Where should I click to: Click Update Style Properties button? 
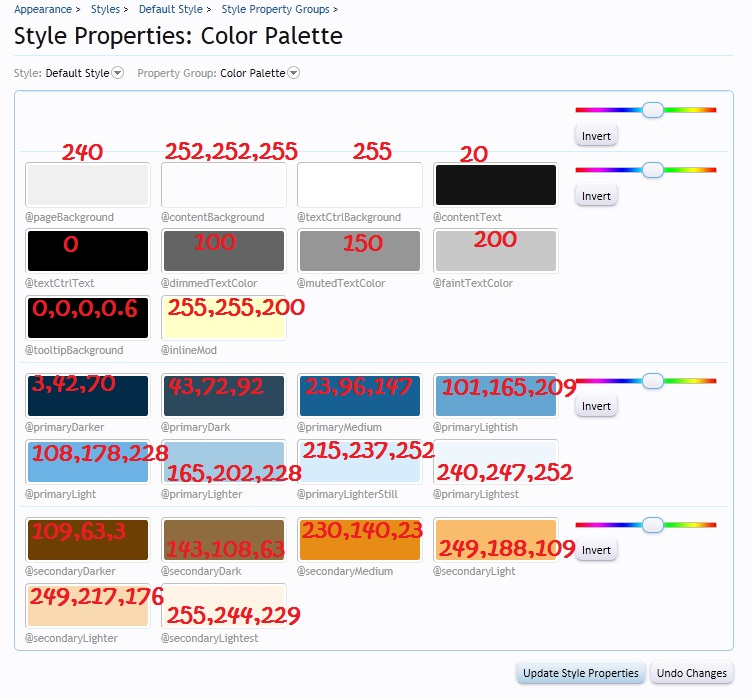pos(580,673)
